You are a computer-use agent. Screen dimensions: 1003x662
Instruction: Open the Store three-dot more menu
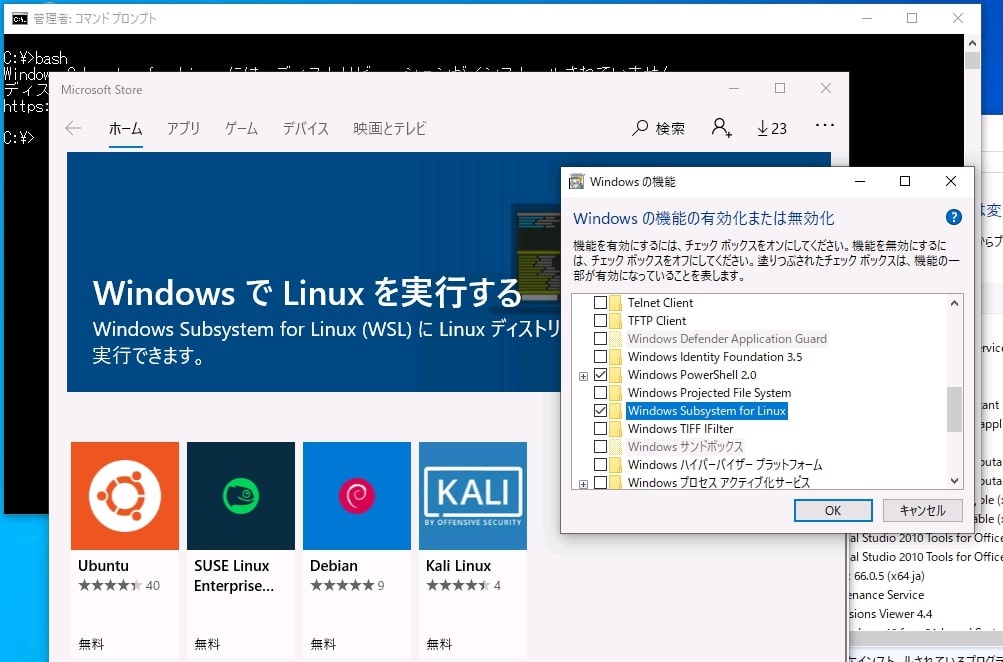(x=825, y=125)
